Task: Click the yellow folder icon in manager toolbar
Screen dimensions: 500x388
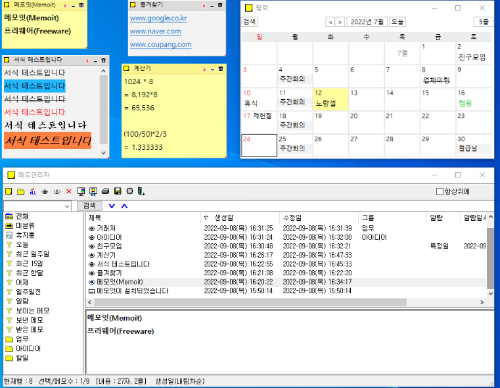Action: [21, 191]
